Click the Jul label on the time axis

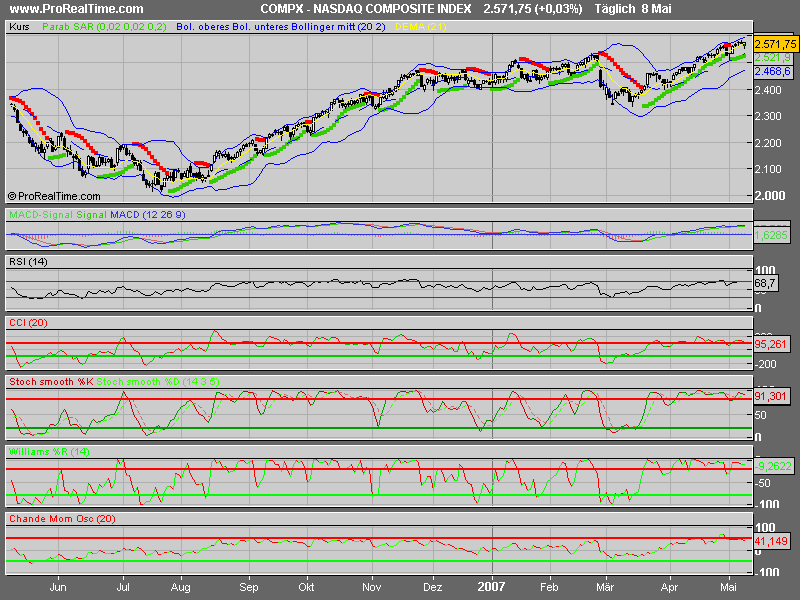click(x=122, y=587)
